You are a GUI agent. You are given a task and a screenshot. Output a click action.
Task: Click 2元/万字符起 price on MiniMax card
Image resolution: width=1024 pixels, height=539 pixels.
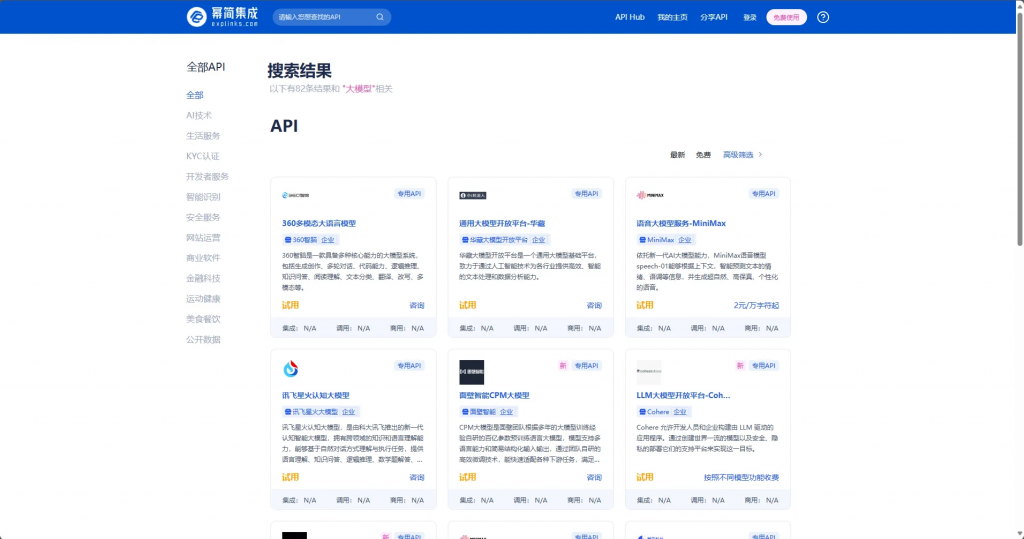point(756,305)
